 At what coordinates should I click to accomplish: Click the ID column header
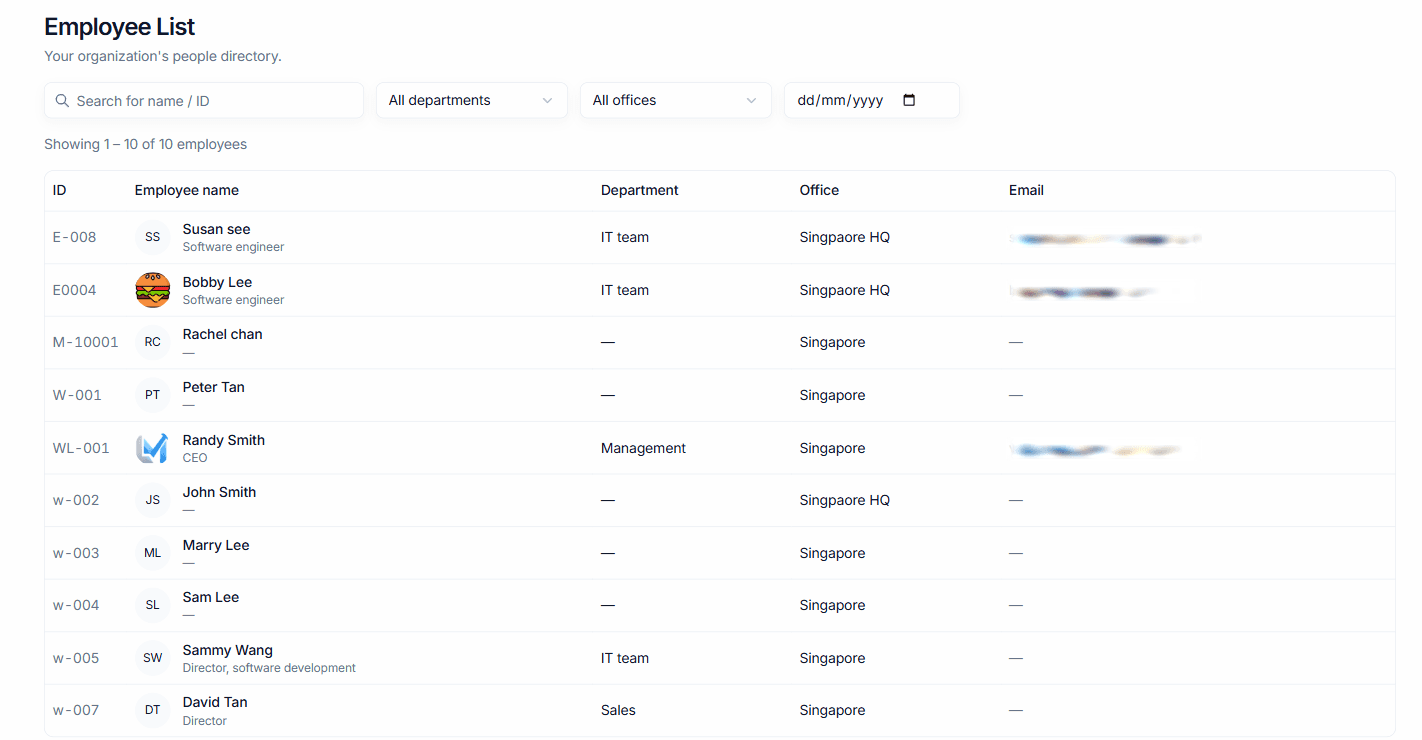coord(60,190)
